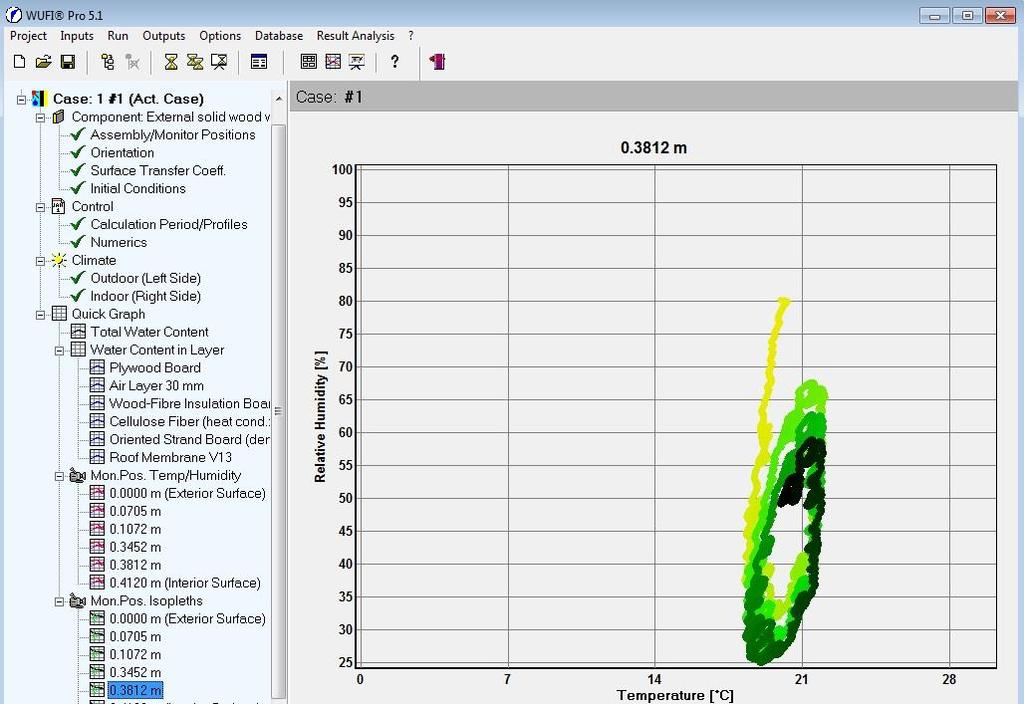The image size is (1024, 704).
Task: Open the Run menu
Action: tap(118, 36)
